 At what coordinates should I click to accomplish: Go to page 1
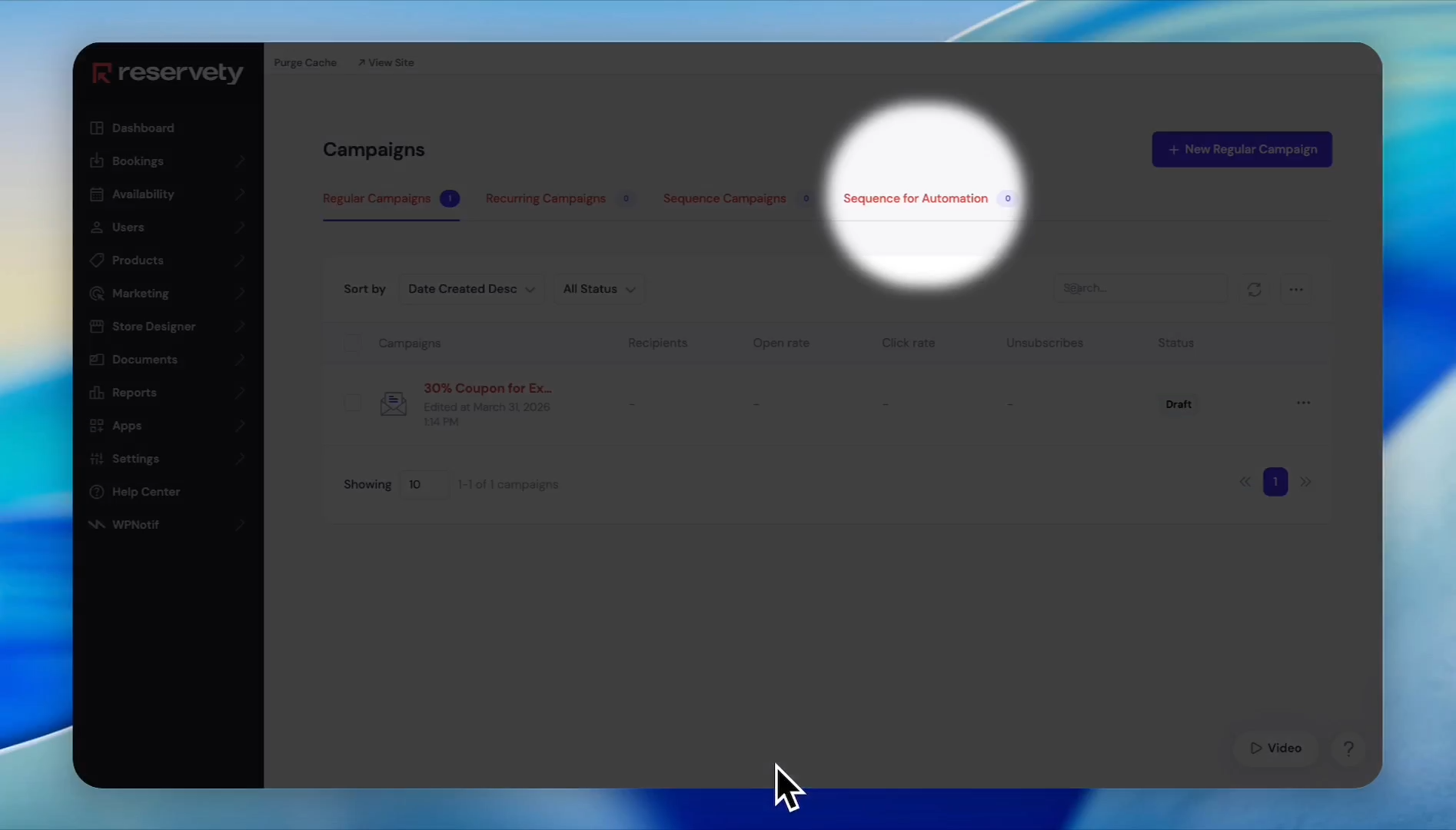tap(1275, 482)
